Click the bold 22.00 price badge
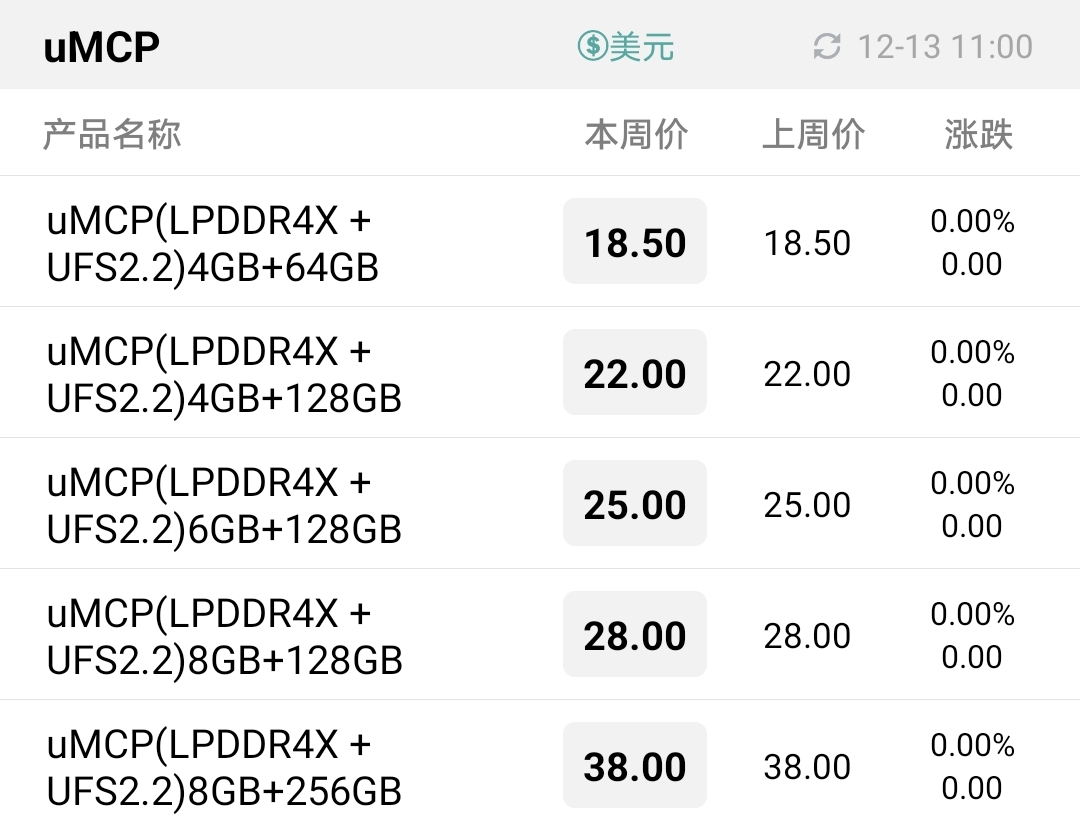Viewport: 1080px width, 823px height. pos(635,372)
